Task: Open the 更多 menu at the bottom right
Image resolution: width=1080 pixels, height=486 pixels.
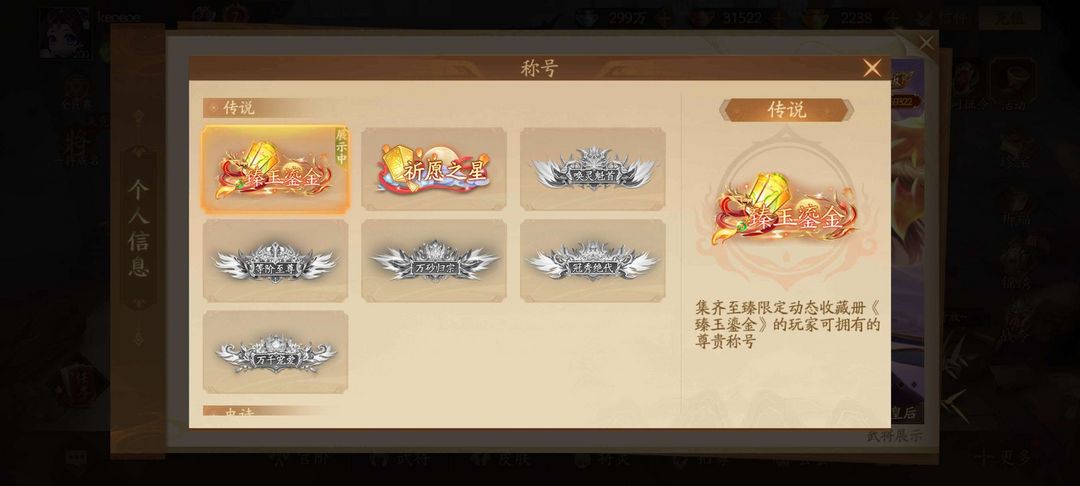Action: [x=1004, y=457]
